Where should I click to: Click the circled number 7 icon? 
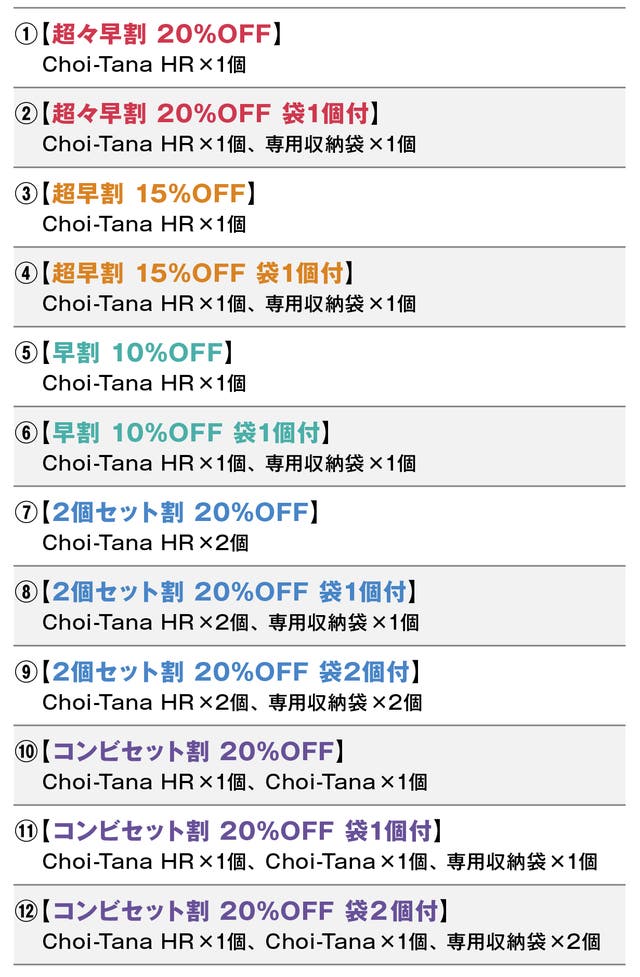pyautogui.click(x=25, y=513)
